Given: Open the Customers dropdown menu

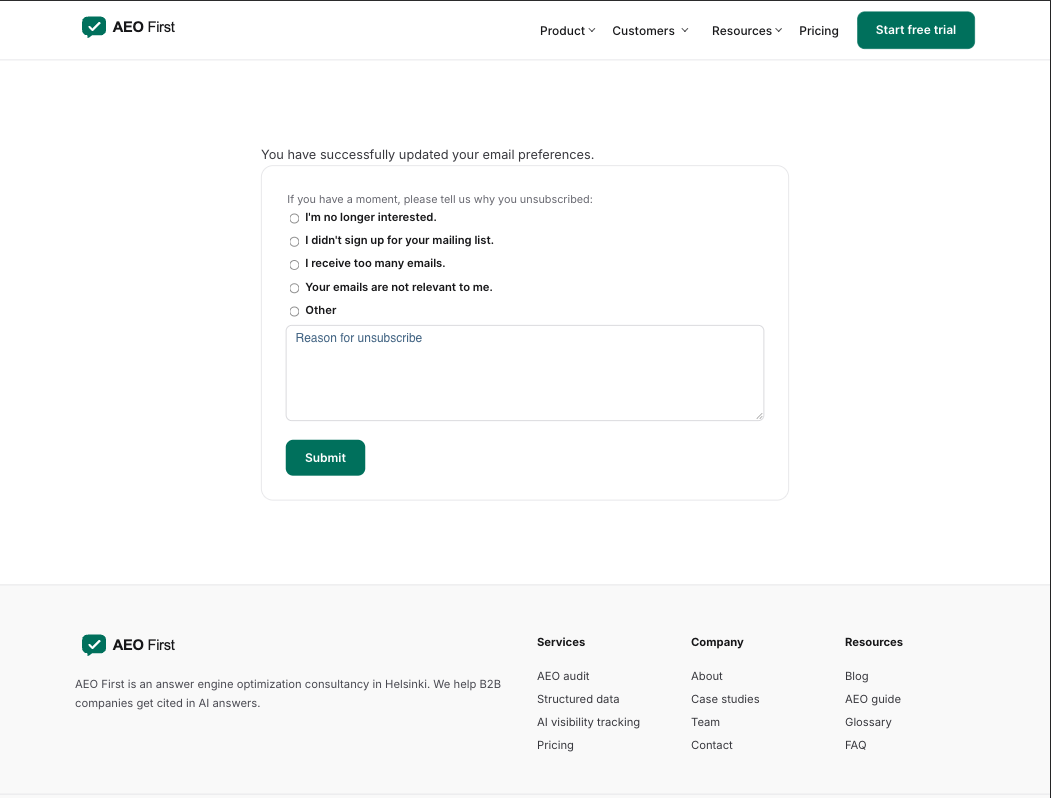Looking at the screenshot, I should click(x=650, y=31).
